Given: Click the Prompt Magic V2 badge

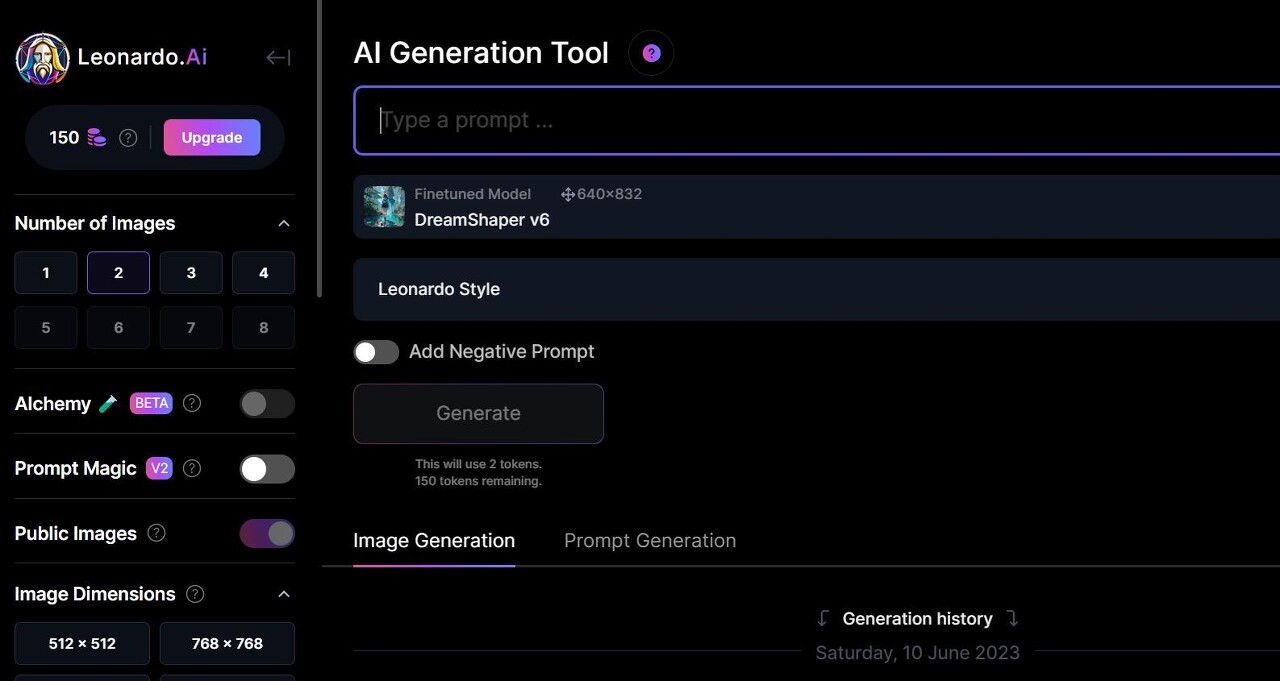Looking at the screenshot, I should click(x=159, y=468).
